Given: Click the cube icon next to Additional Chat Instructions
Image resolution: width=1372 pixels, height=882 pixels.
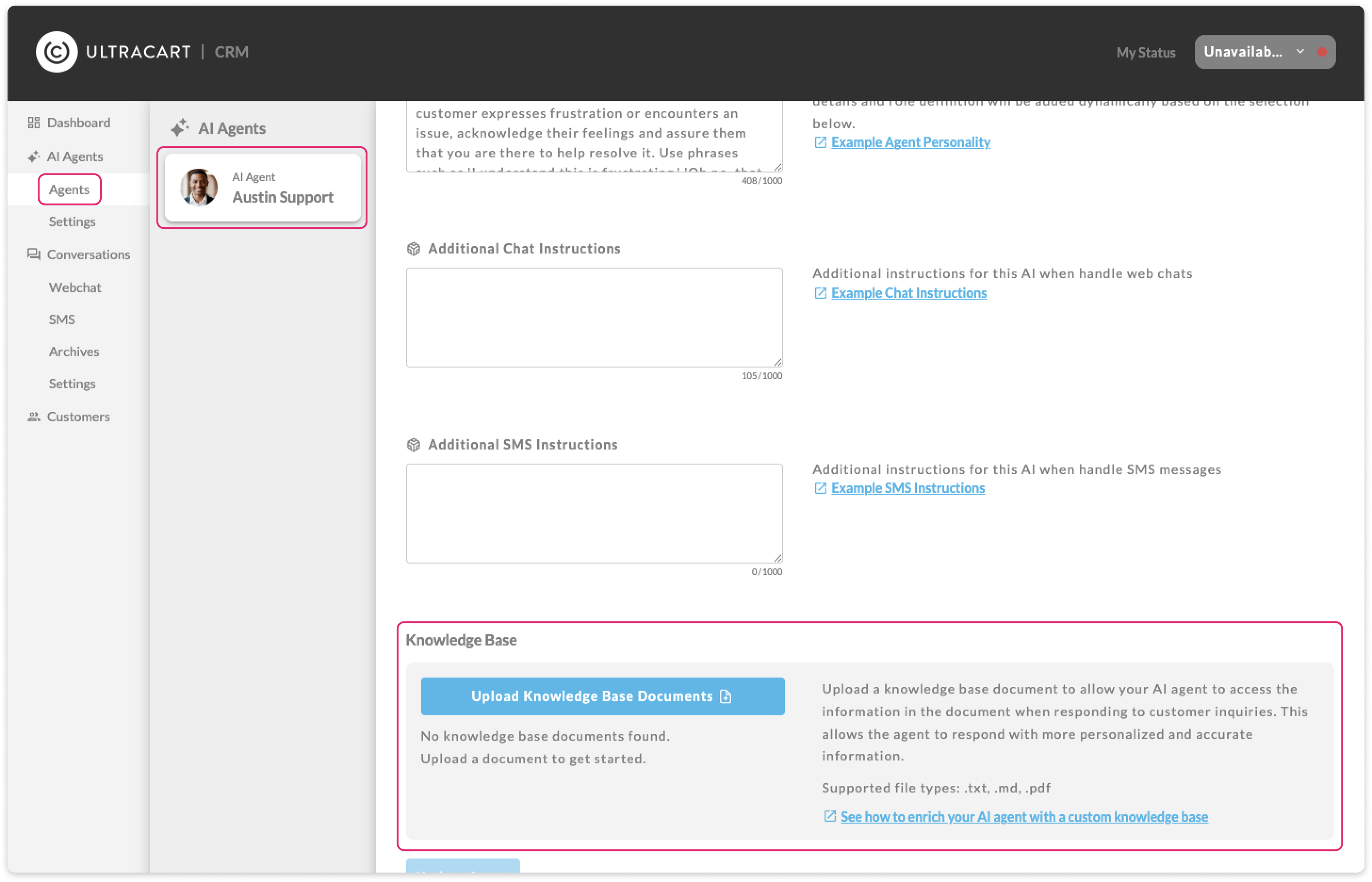Looking at the screenshot, I should (413, 249).
